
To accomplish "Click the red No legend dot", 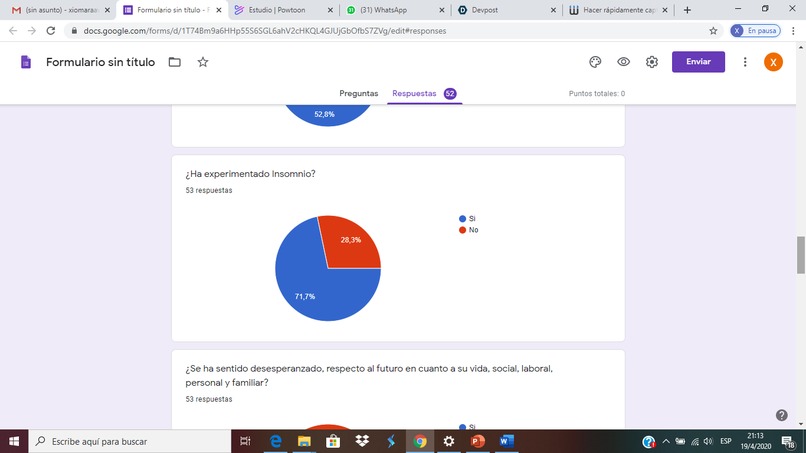I will click(x=462, y=230).
